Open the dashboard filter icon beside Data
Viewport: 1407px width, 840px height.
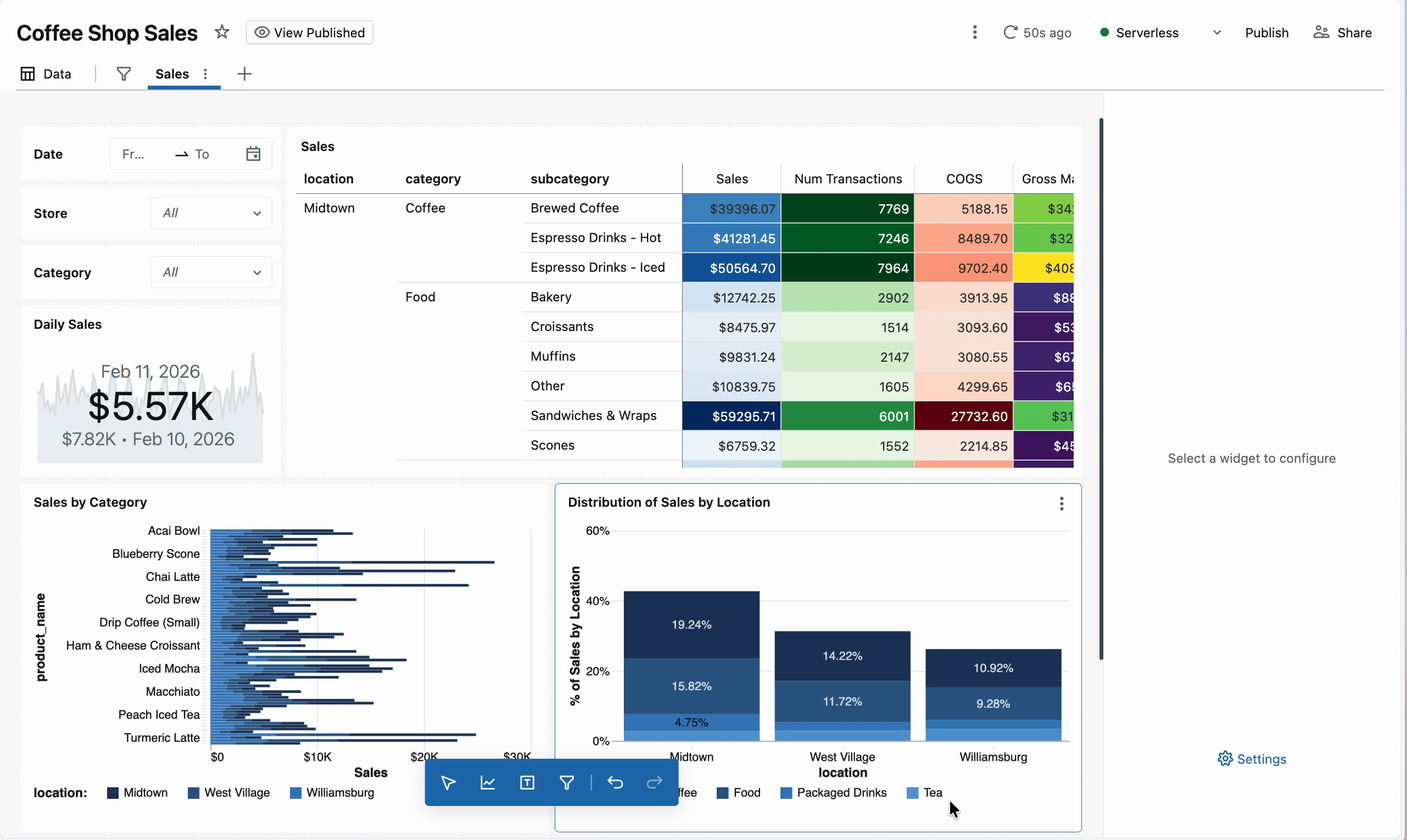123,74
